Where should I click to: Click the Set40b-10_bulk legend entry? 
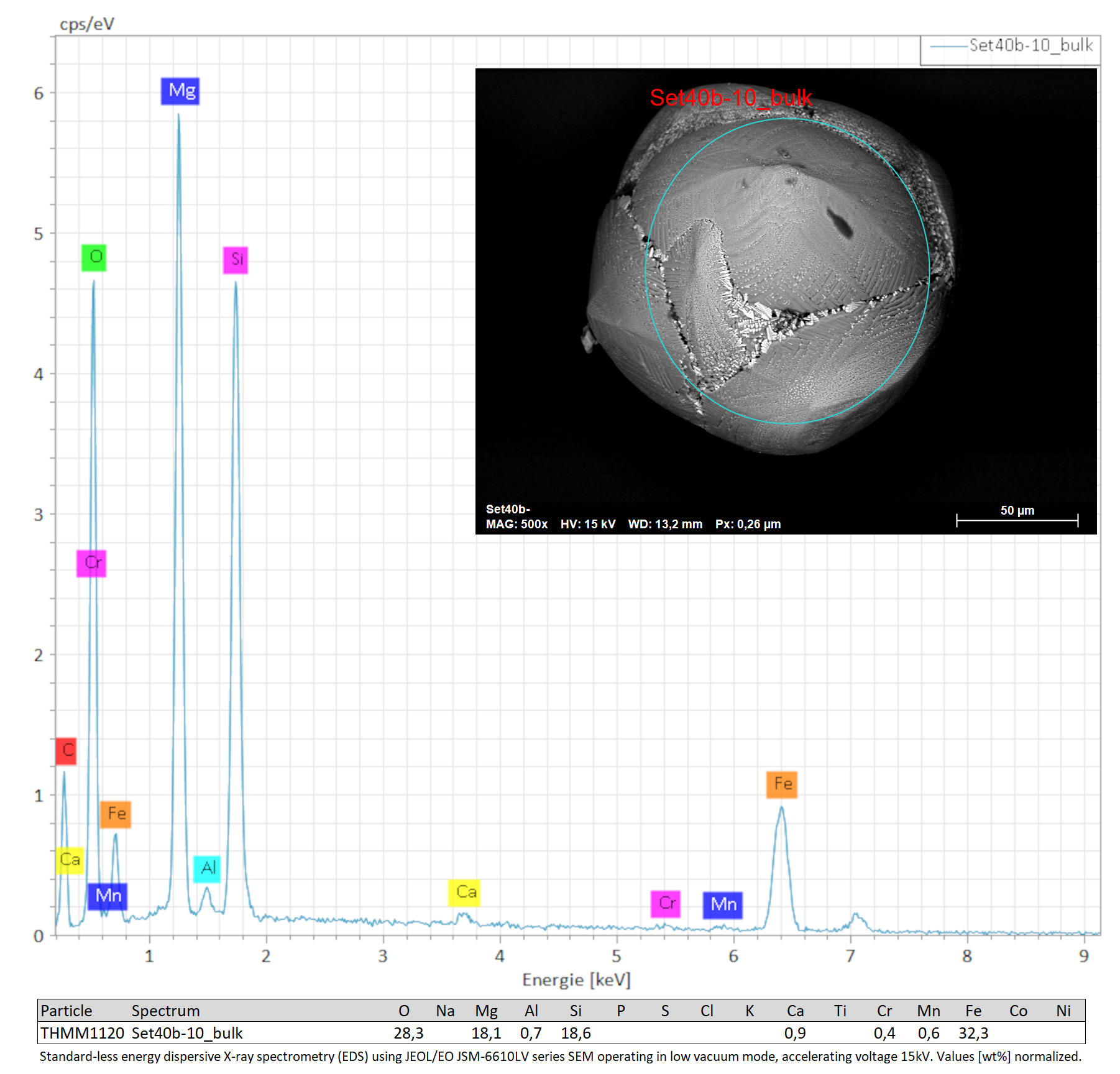pos(1011,46)
